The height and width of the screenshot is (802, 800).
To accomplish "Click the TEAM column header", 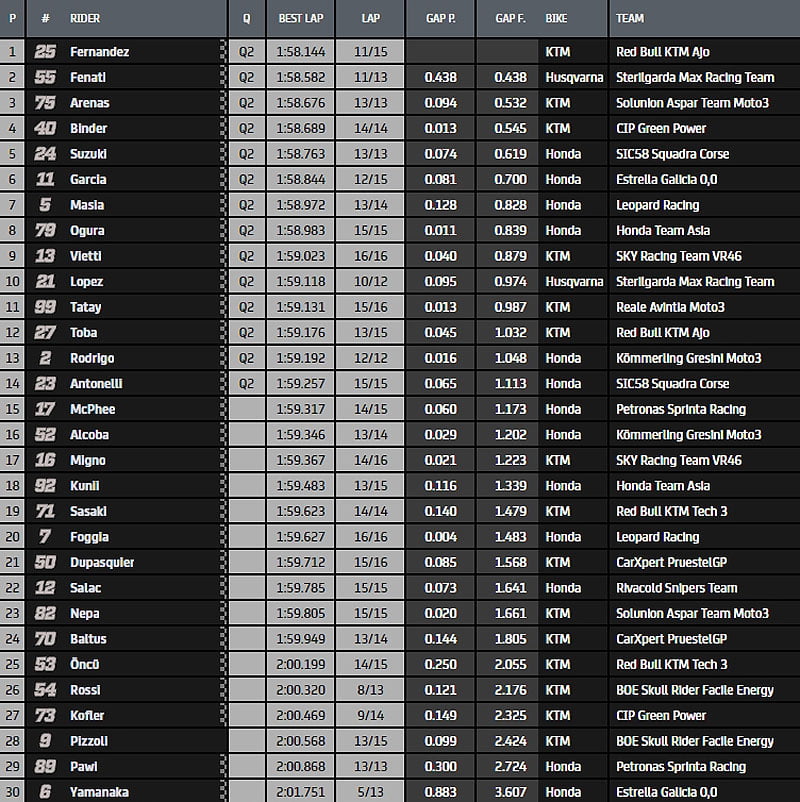I will (630, 18).
